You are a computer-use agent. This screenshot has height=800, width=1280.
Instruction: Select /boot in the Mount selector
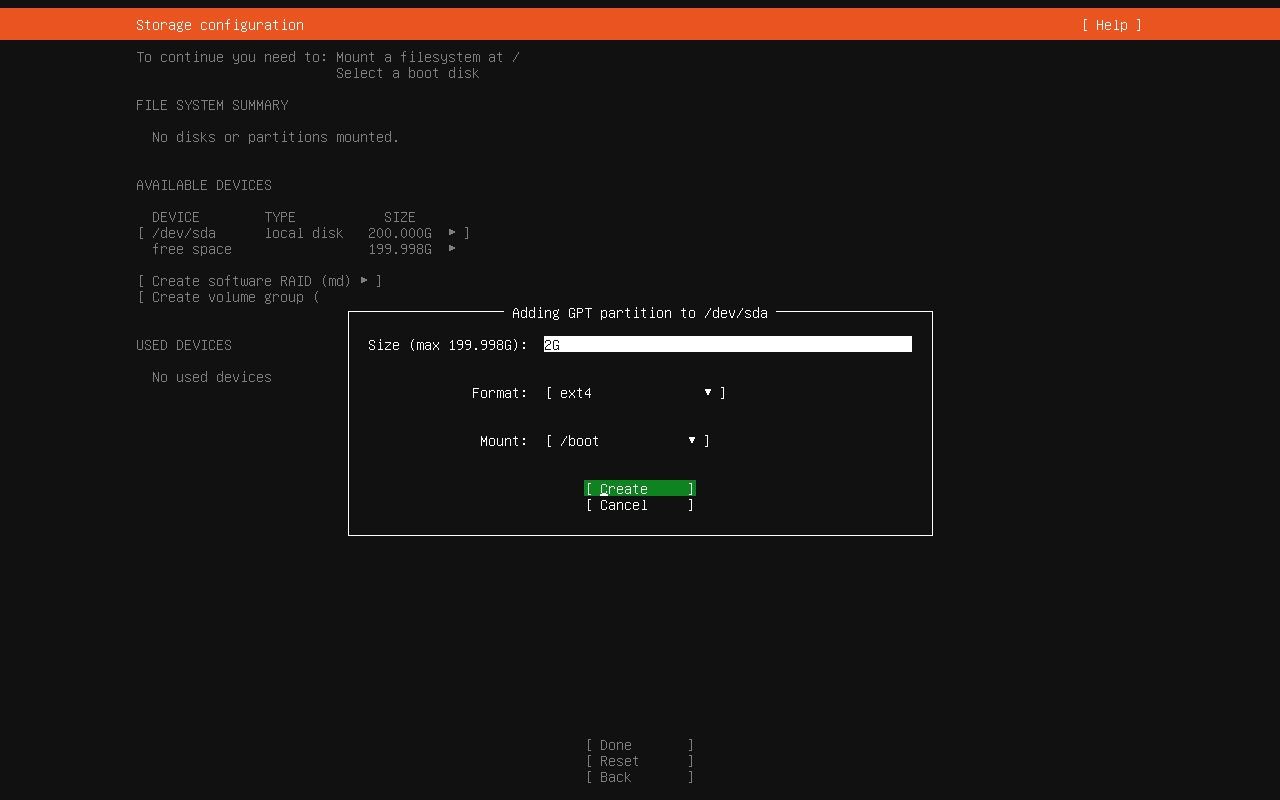click(x=573, y=440)
